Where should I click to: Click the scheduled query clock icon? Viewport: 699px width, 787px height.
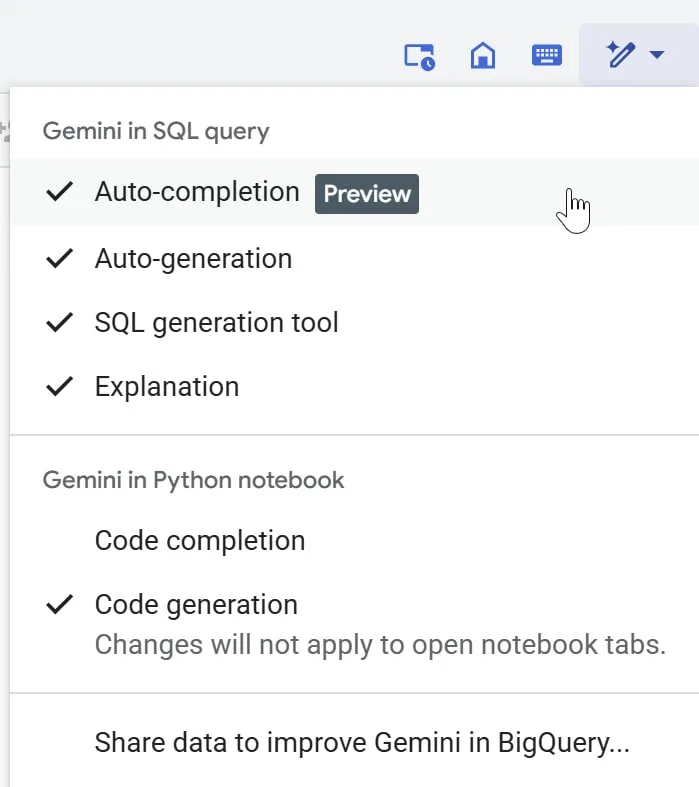point(419,56)
